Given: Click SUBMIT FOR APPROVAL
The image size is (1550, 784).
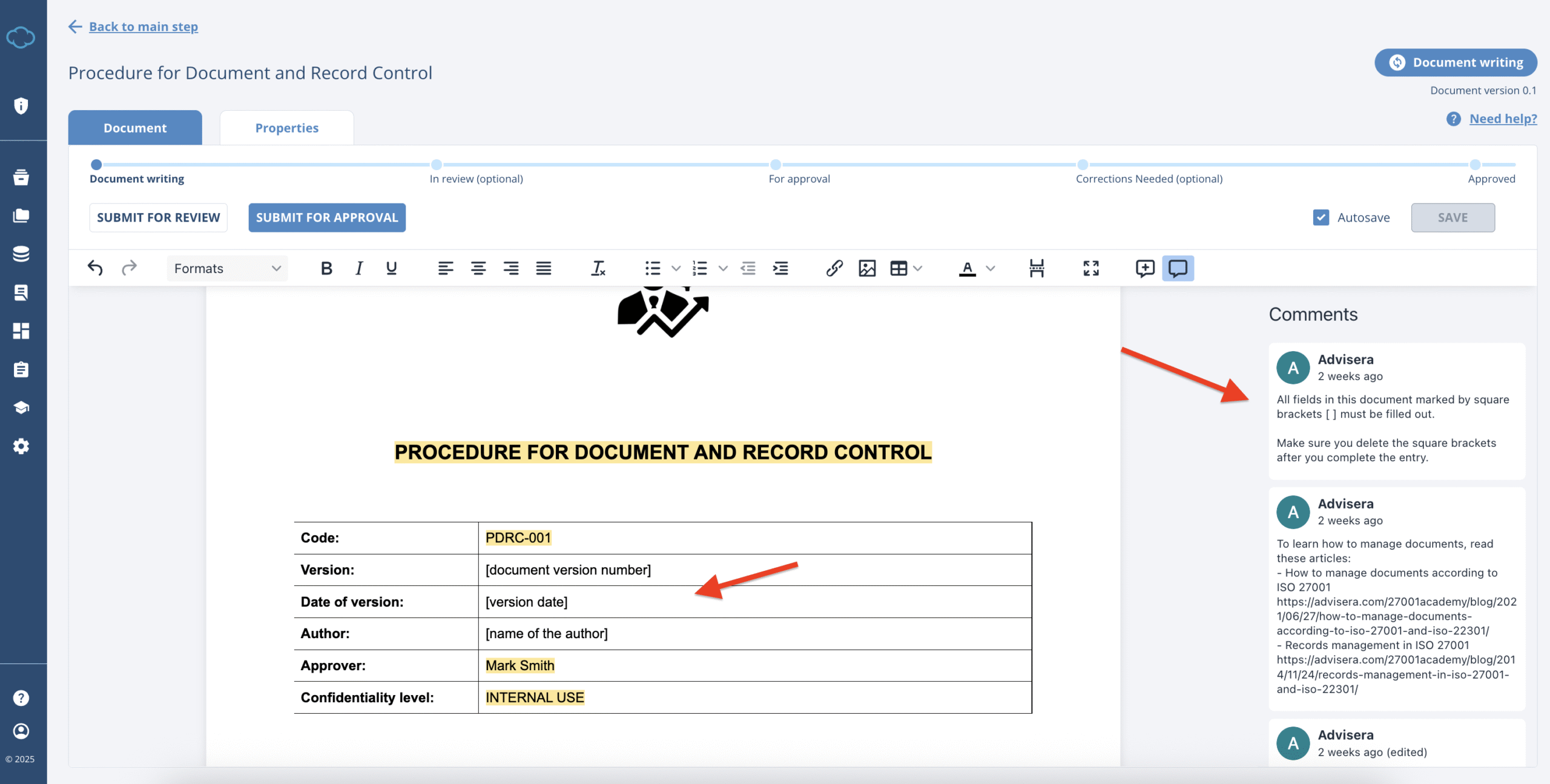Looking at the screenshot, I should pos(326,217).
